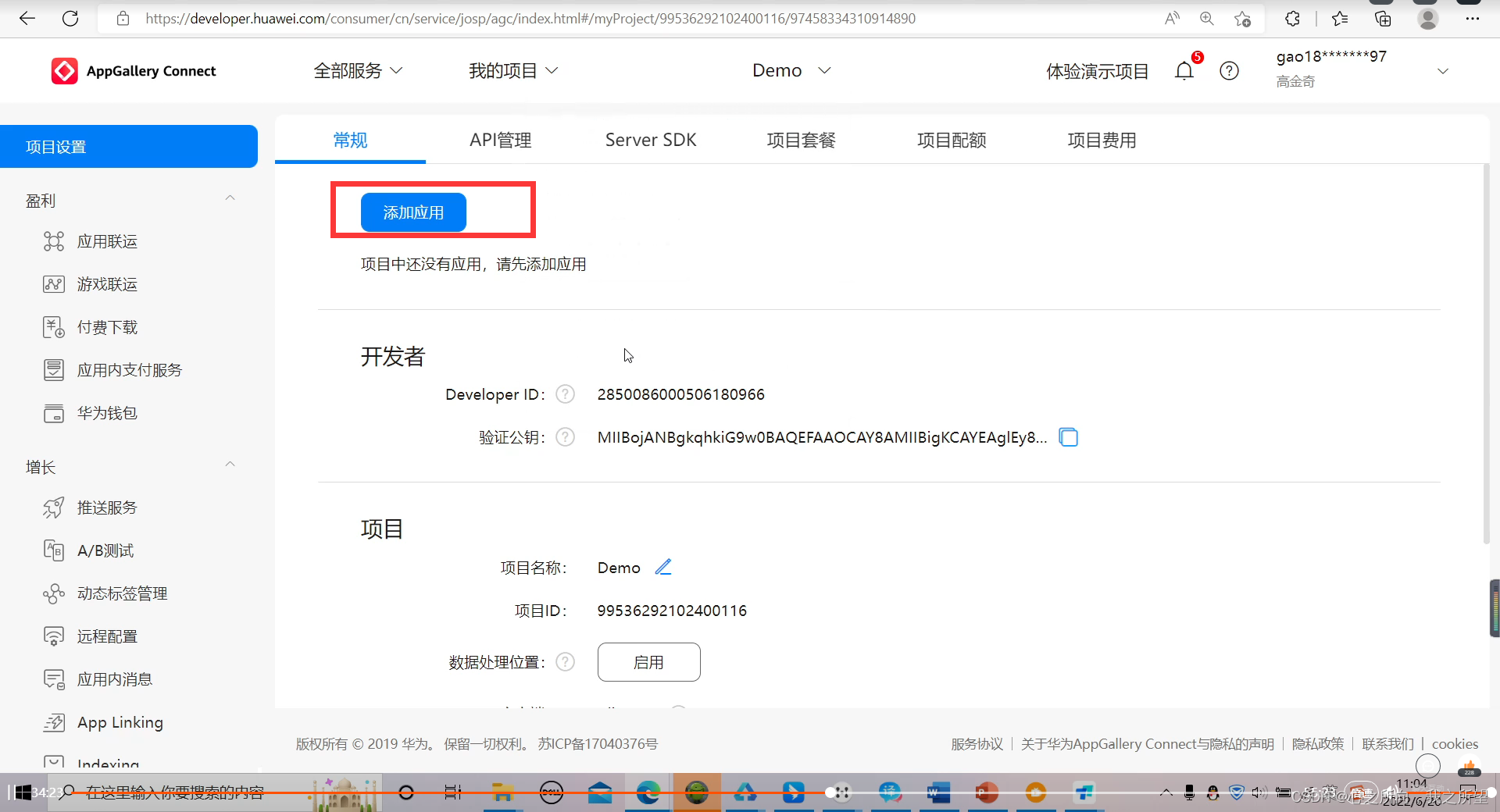The width and height of the screenshot is (1500, 812).
Task: Add page to favorites star icon
Action: 1242,19
